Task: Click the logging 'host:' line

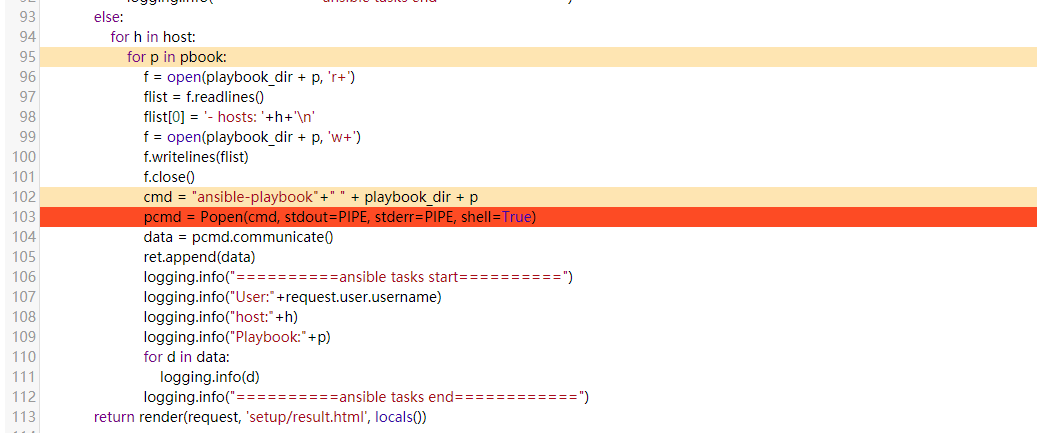Action: pos(221,317)
